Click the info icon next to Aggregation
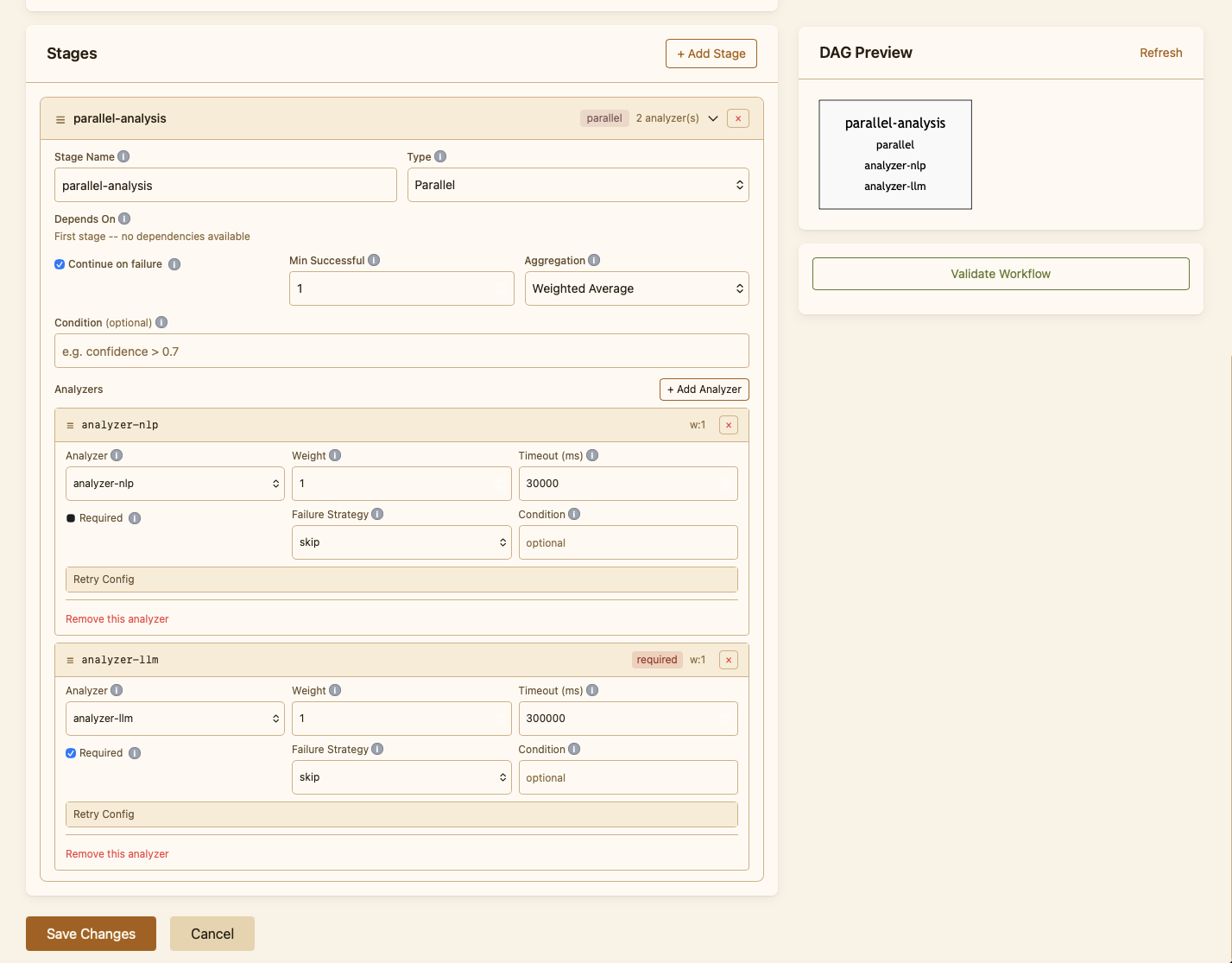Viewport: 1232px width, 963px height. 594,261
